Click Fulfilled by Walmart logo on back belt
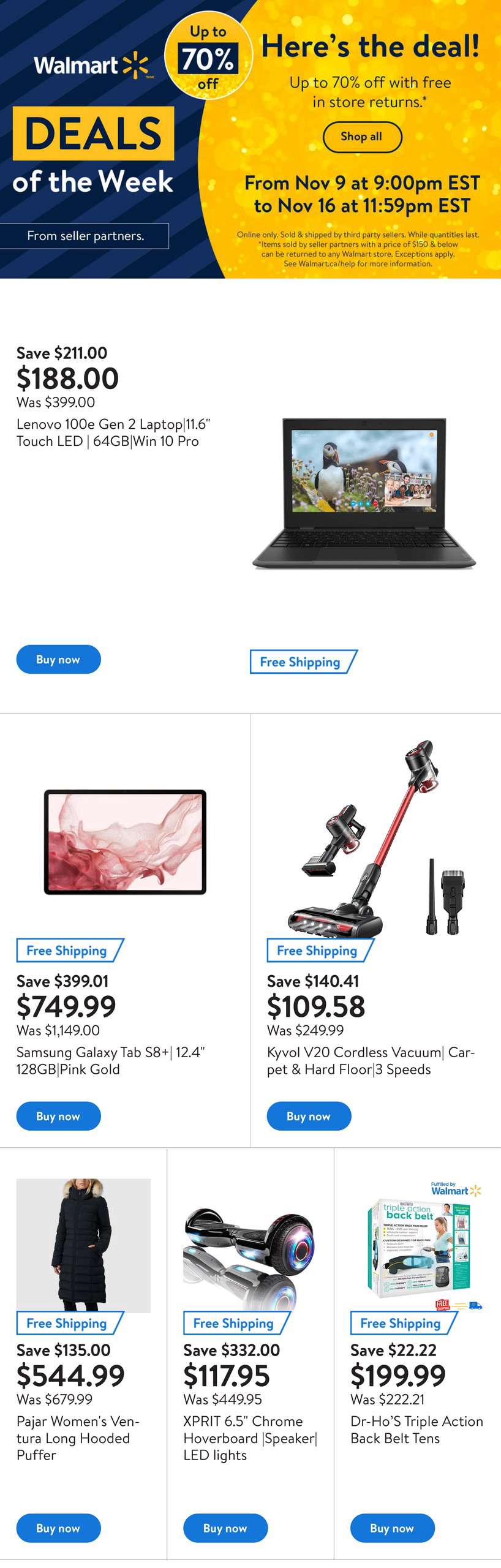Image resolution: width=501 pixels, height=1568 pixels. coord(456,1189)
